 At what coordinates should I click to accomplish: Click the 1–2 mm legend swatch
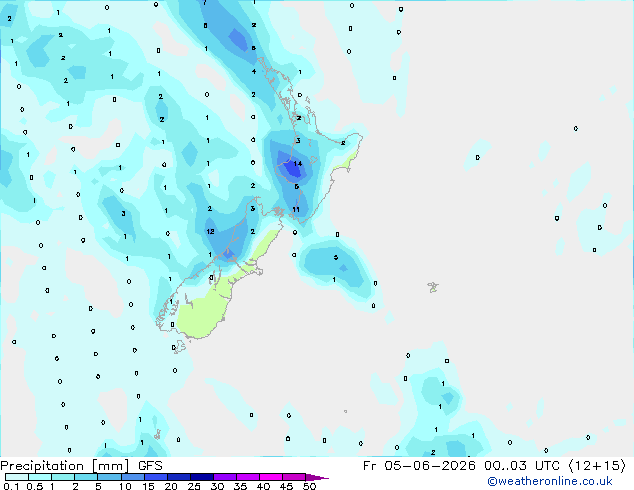tap(63, 477)
